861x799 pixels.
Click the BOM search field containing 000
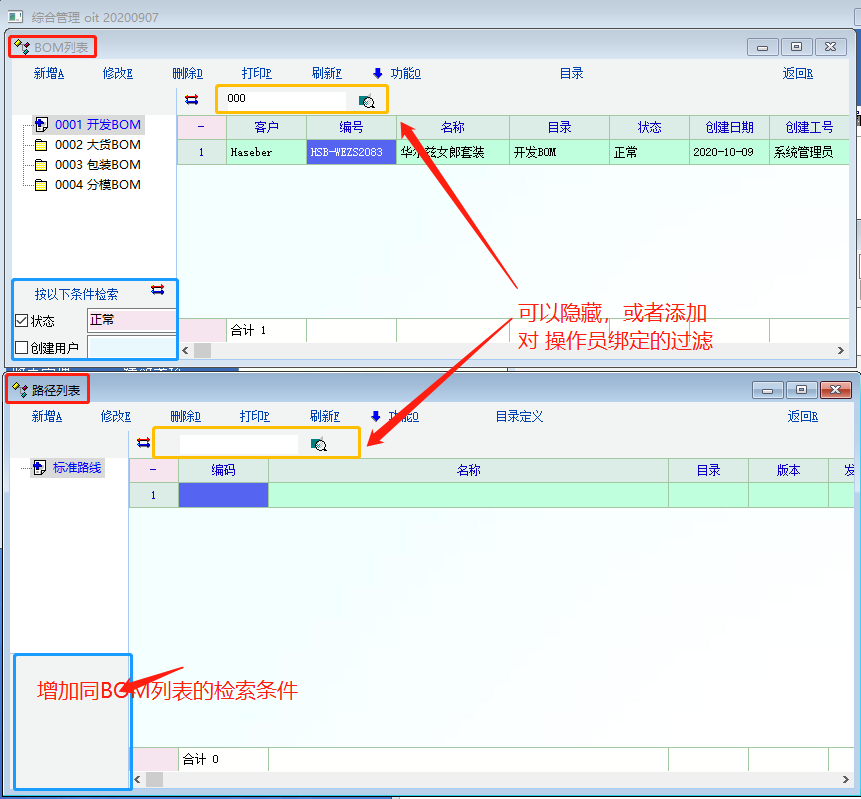point(282,99)
